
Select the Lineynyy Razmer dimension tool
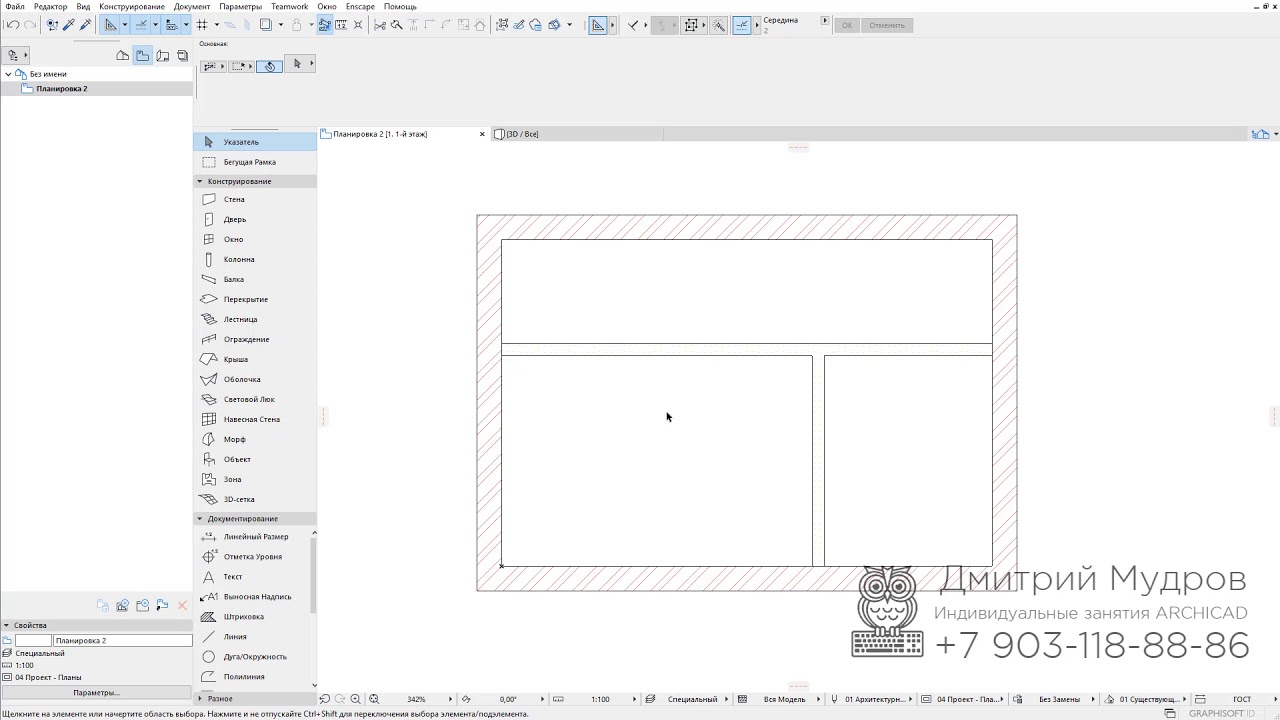(253, 537)
